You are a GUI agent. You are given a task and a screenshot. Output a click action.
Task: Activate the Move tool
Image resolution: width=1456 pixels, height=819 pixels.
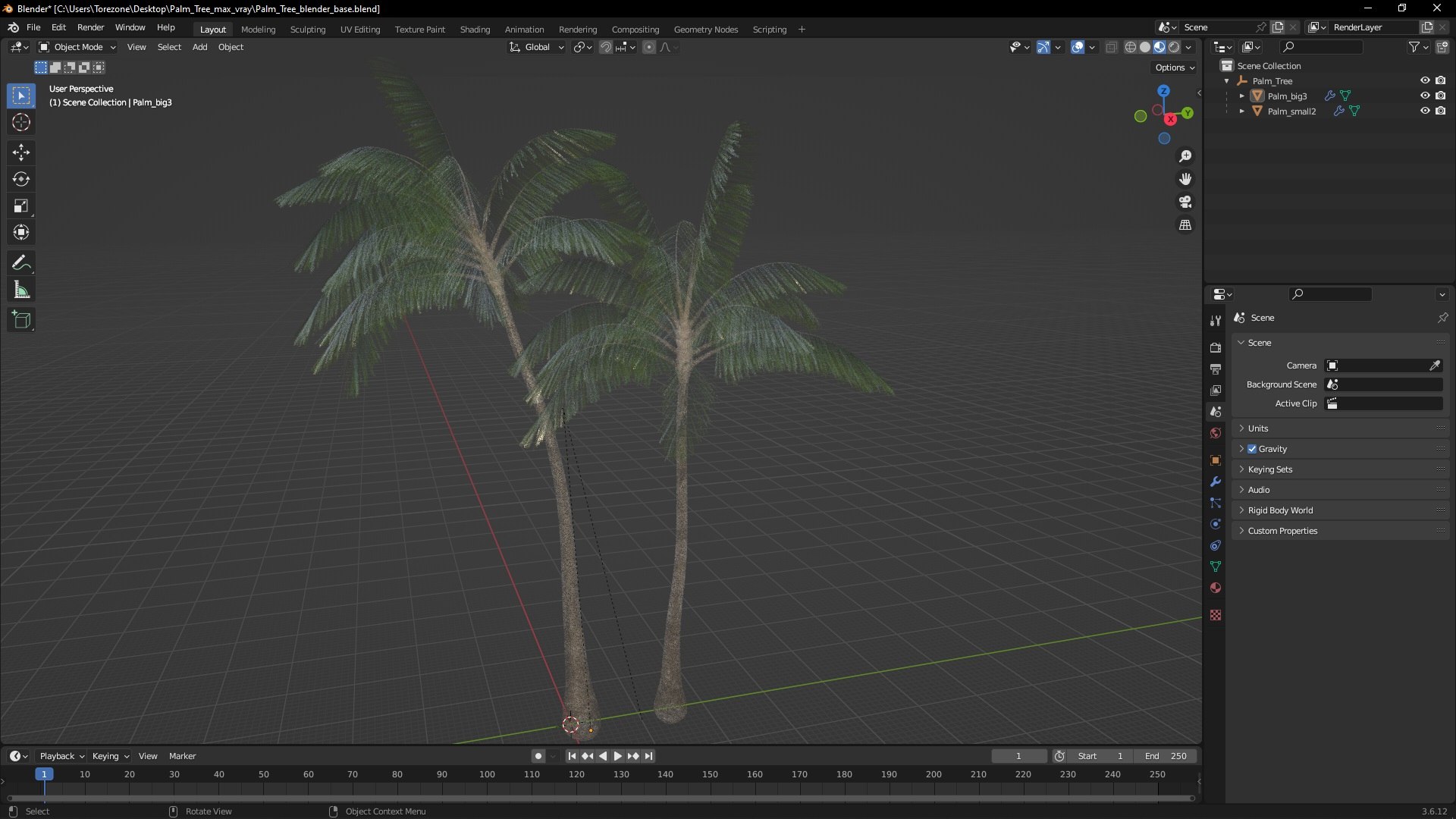[x=21, y=152]
